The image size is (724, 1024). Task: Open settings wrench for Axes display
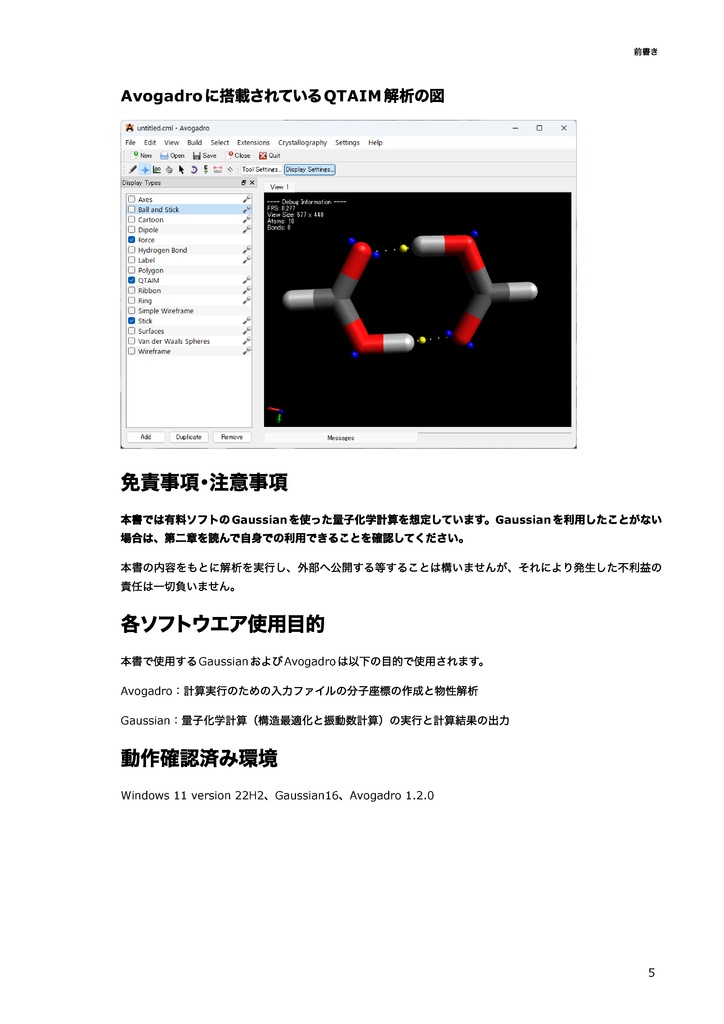(247, 199)
